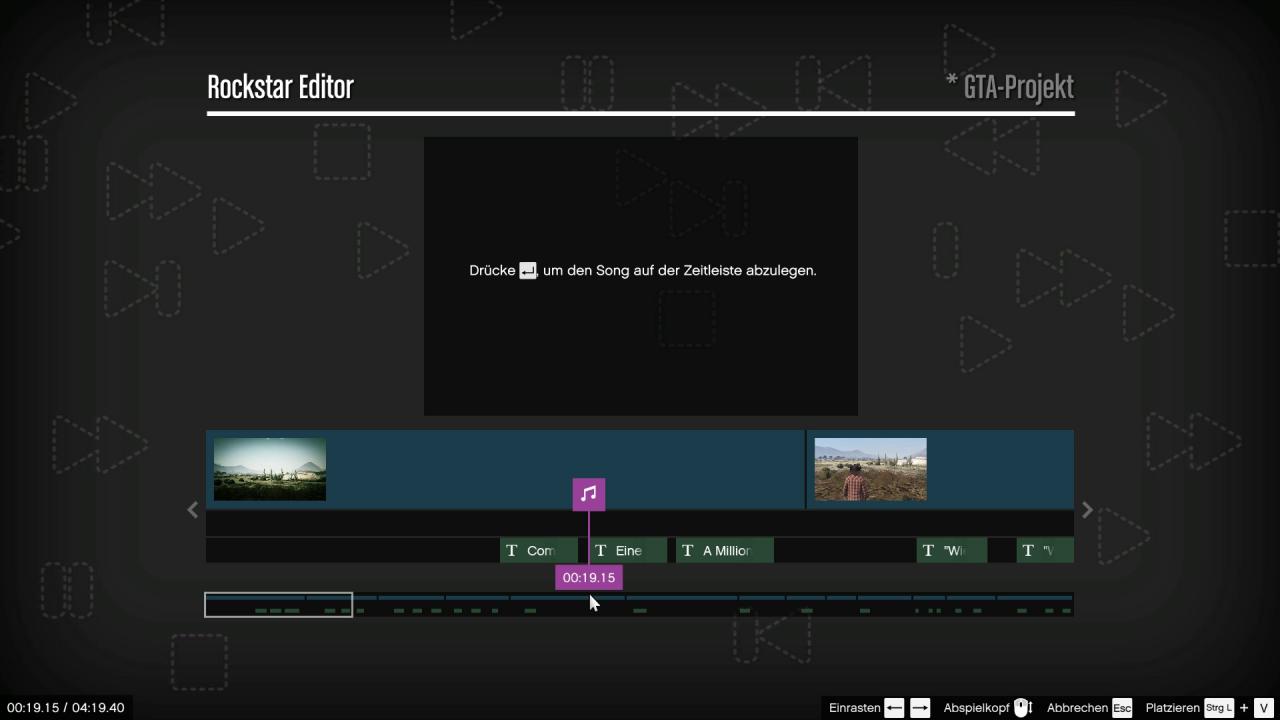Viewport: 1280px width, 720px height.
Task: Open second clip thumbnail with man in plaid
Action: 870,469
